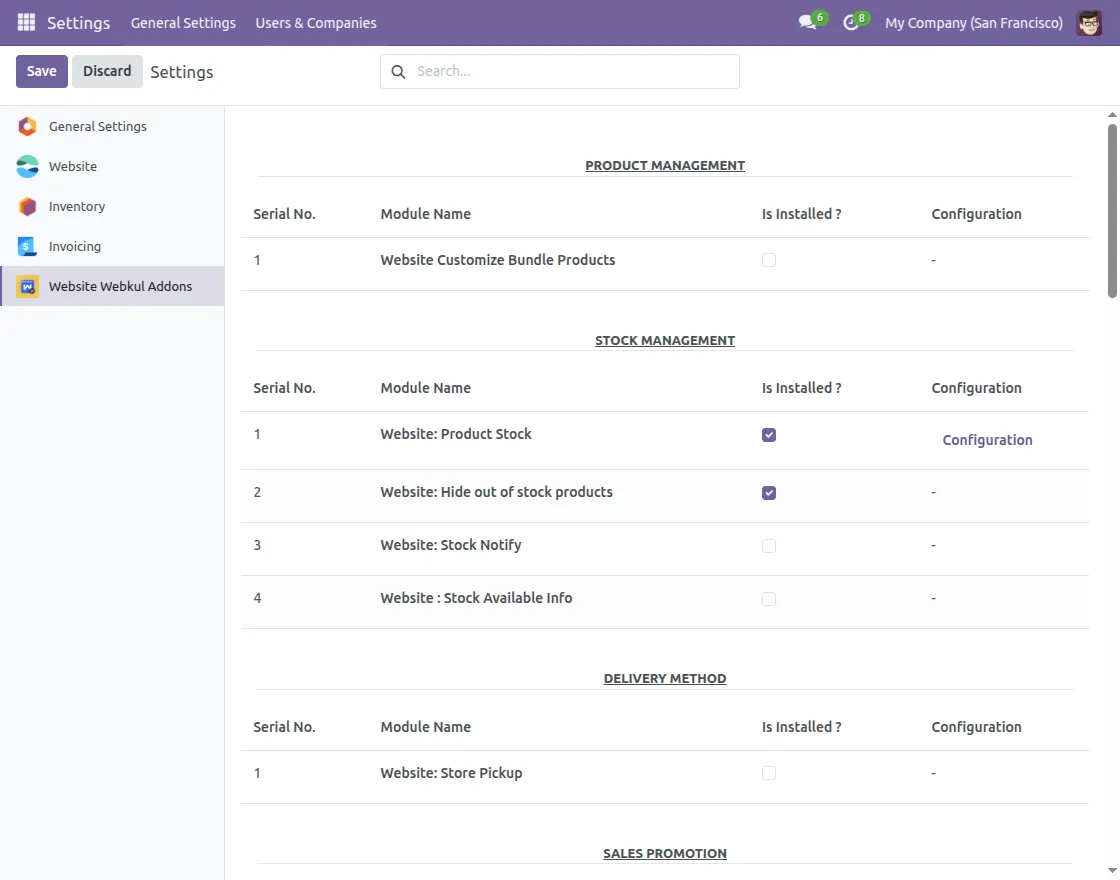Click the Save button
Screen dimensions: 1120x880
pos(42,71)
